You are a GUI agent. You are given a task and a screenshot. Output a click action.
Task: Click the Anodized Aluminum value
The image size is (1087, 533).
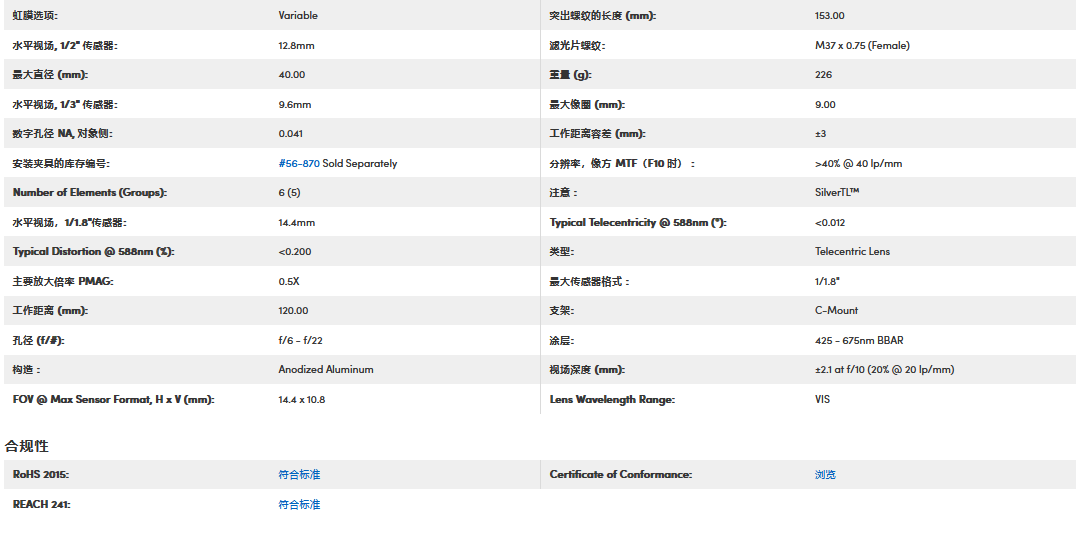pyautogui.click(x=326, y=369)
